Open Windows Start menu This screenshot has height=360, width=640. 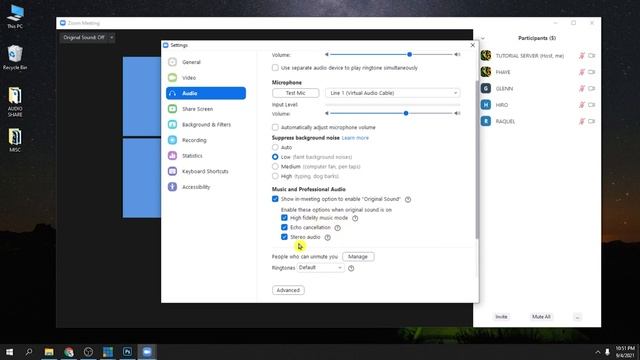coord(9,352)
